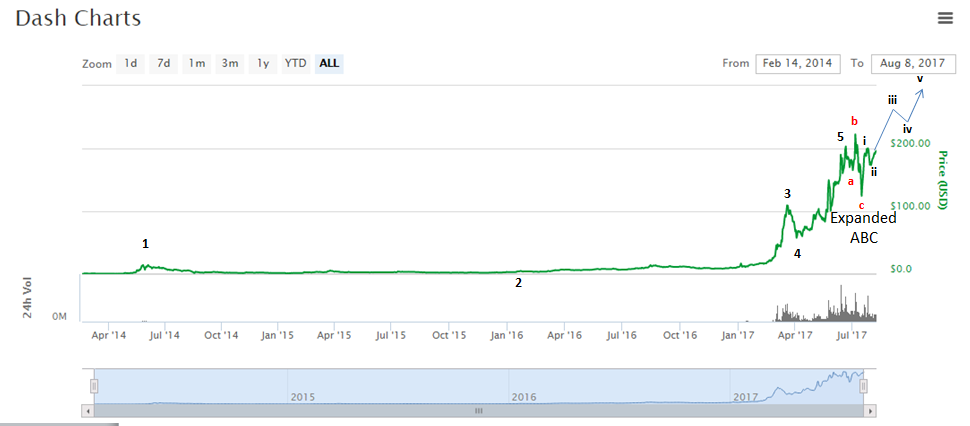Click the Dash Charts heading
This screenshot has width=970, height=426.
click(x=78, y=19)
